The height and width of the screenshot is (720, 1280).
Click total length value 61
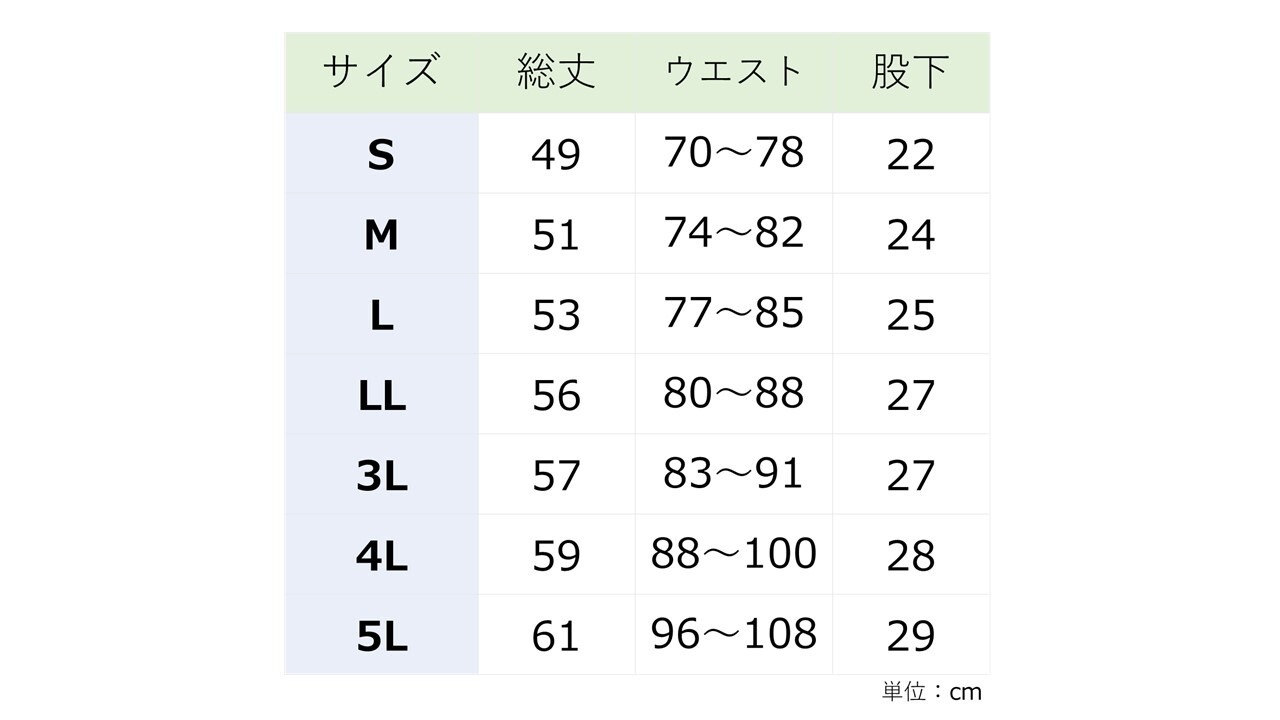pos(556,636)
